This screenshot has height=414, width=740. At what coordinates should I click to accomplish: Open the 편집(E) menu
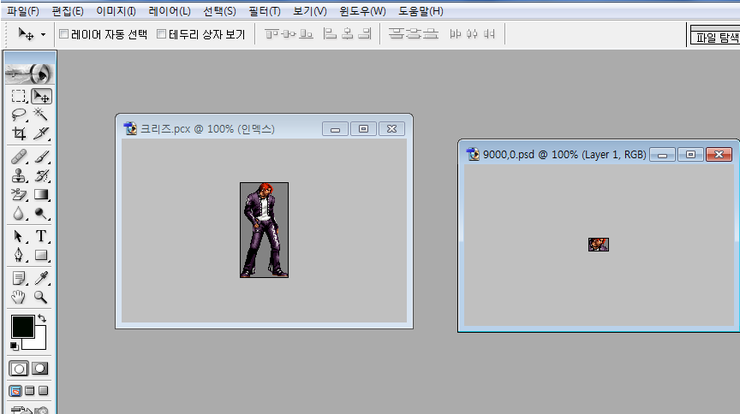click(x=67, y=11)
